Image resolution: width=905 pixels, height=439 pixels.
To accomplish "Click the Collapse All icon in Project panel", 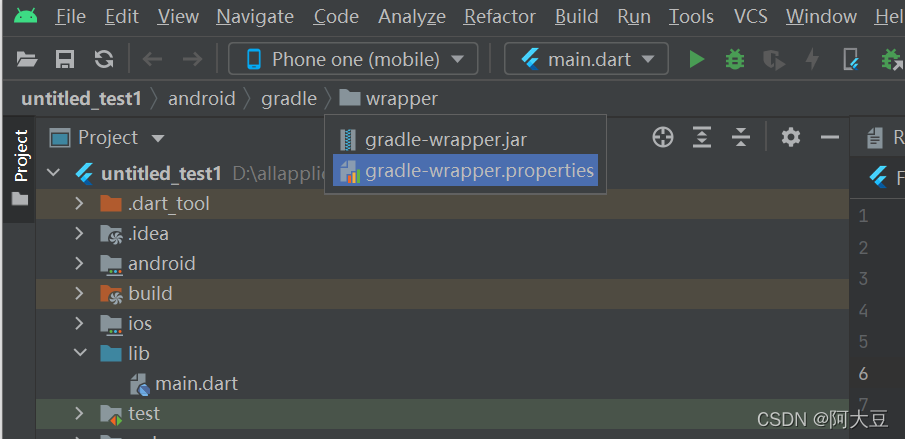I will pyautogui.click(x=741, y=137).
